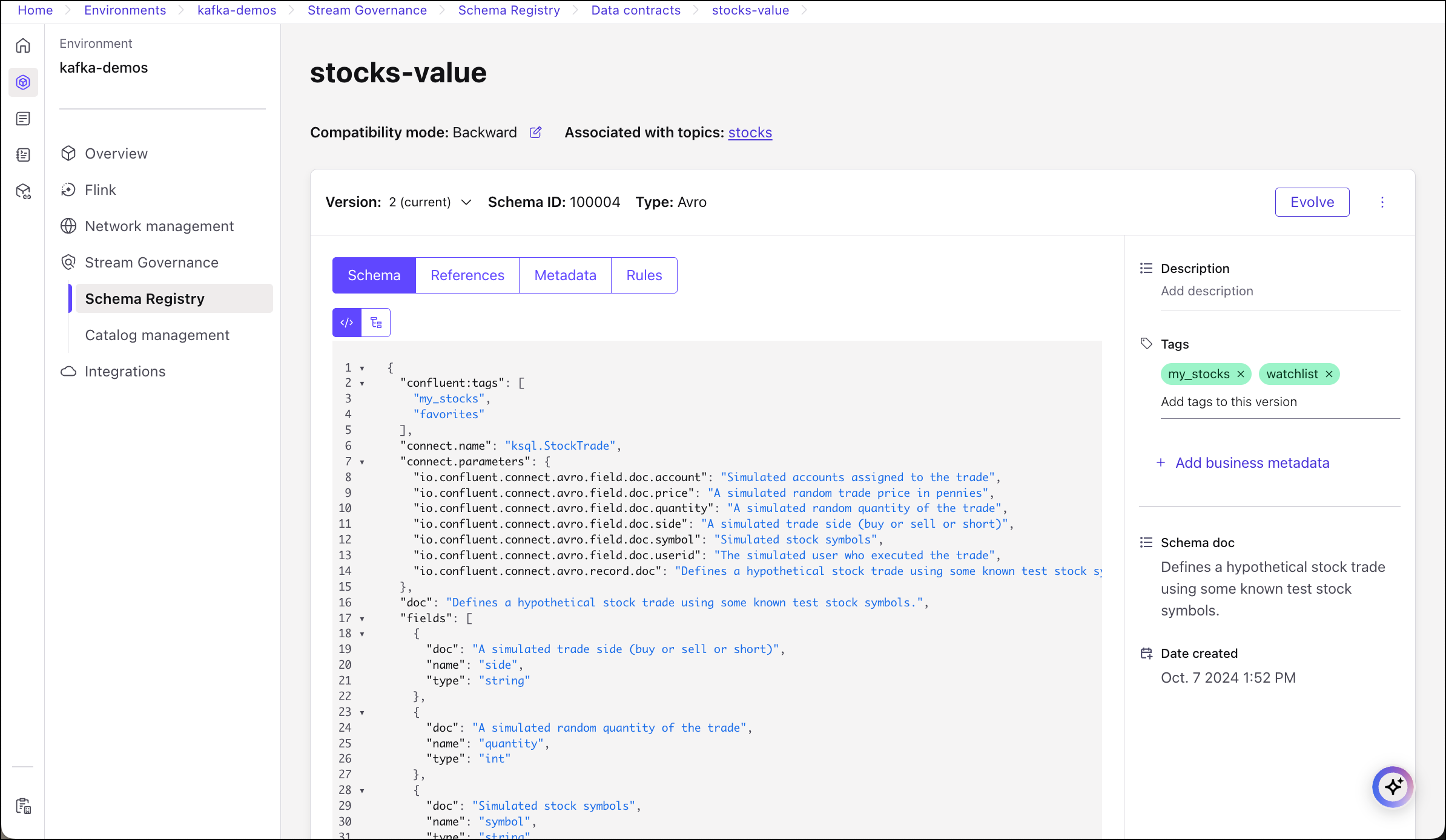Open the Rules tab
This screenshot has height=840, width=1446.
(x=644, y=275)
